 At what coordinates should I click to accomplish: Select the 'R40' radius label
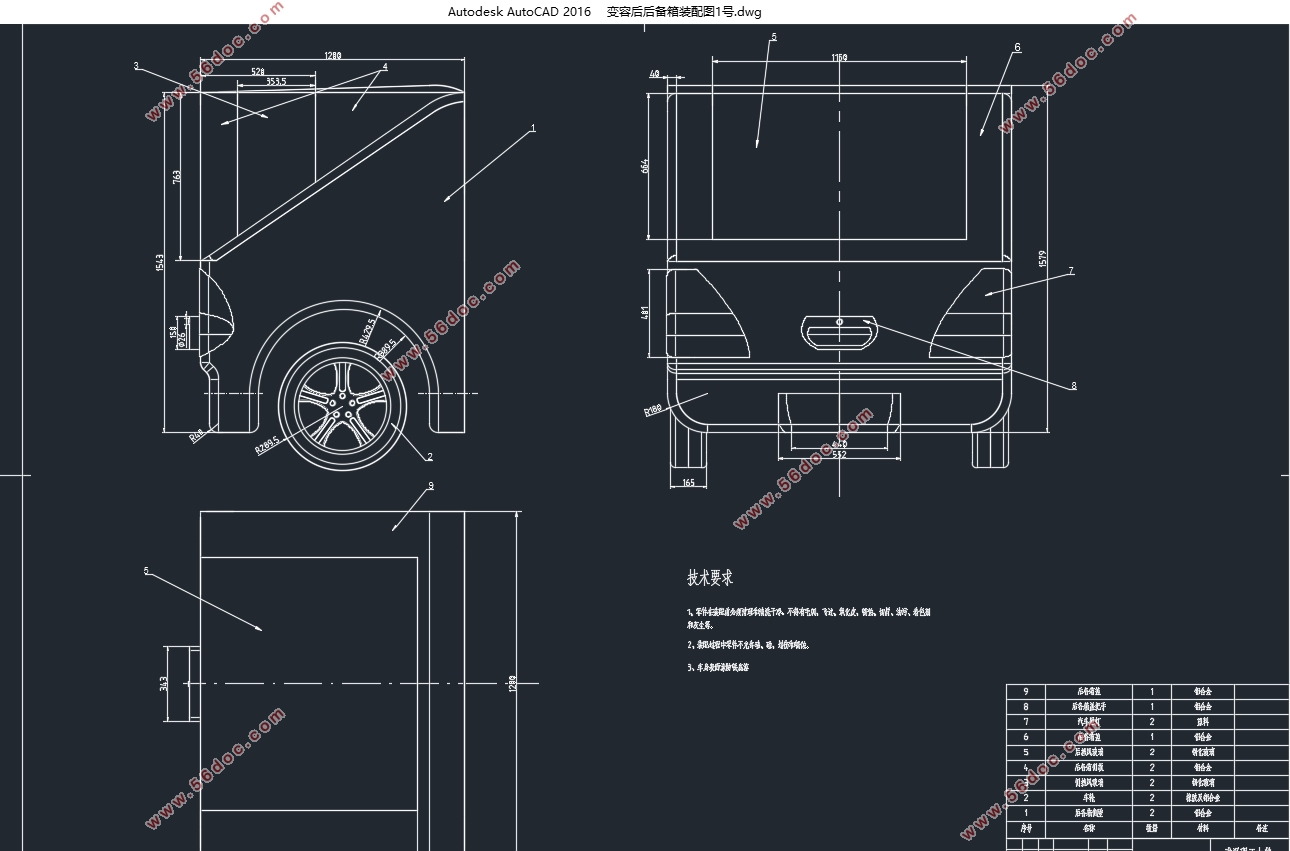[198, 437]
